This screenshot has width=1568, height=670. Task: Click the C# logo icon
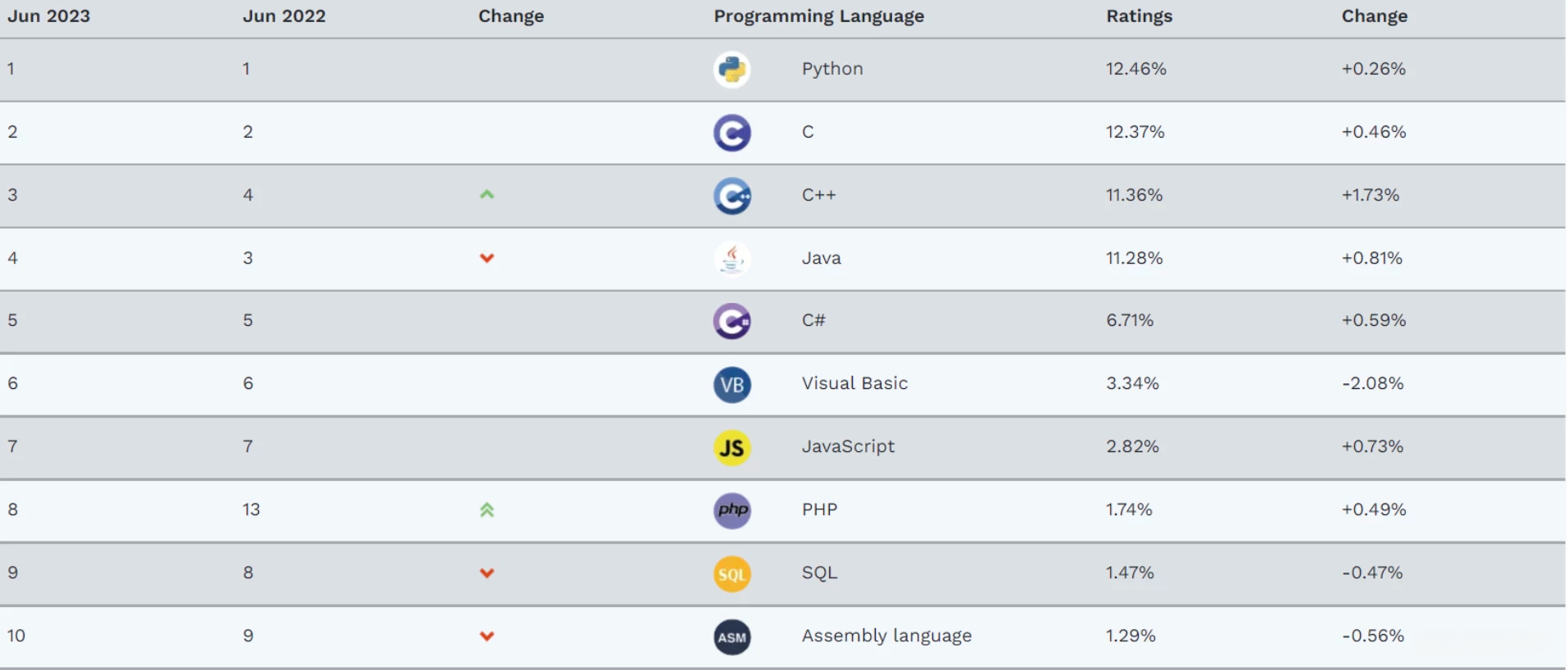click(x=732, y=321)
